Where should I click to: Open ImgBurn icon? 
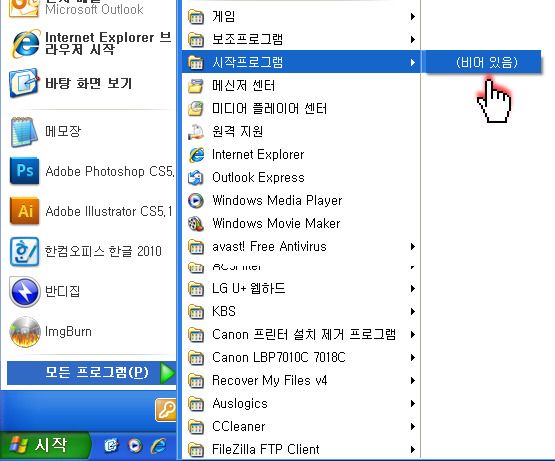coord(24,332)
